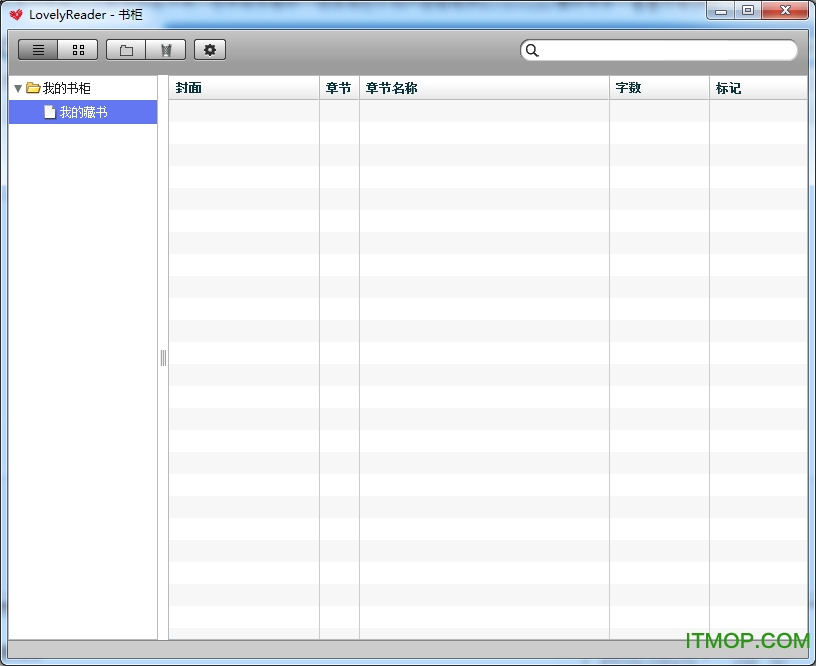Click the magnifier icon in search box
816x666 pixels.
coord(532,50)
